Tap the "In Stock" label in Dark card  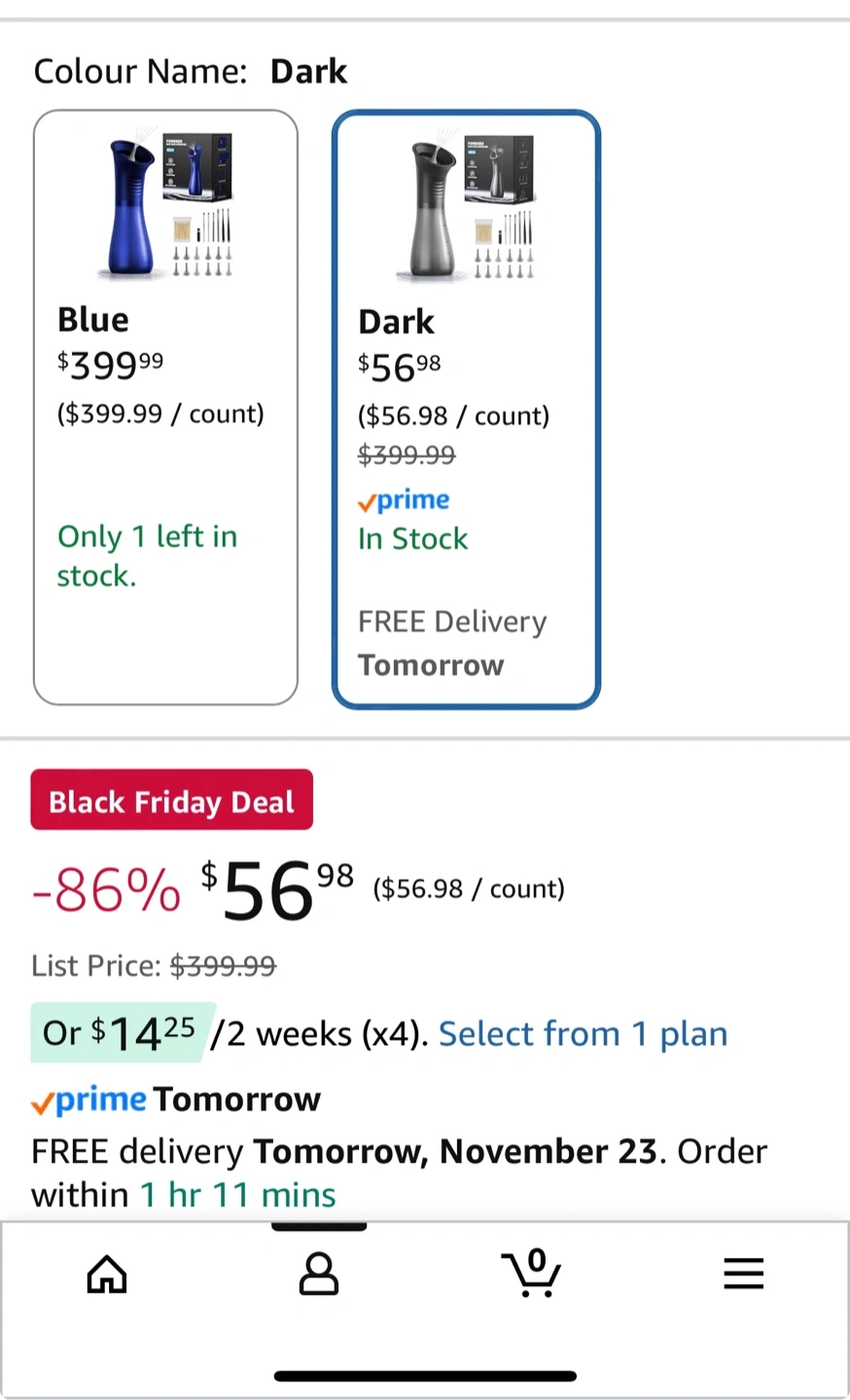pyautogui.click(x=412, y=539)
